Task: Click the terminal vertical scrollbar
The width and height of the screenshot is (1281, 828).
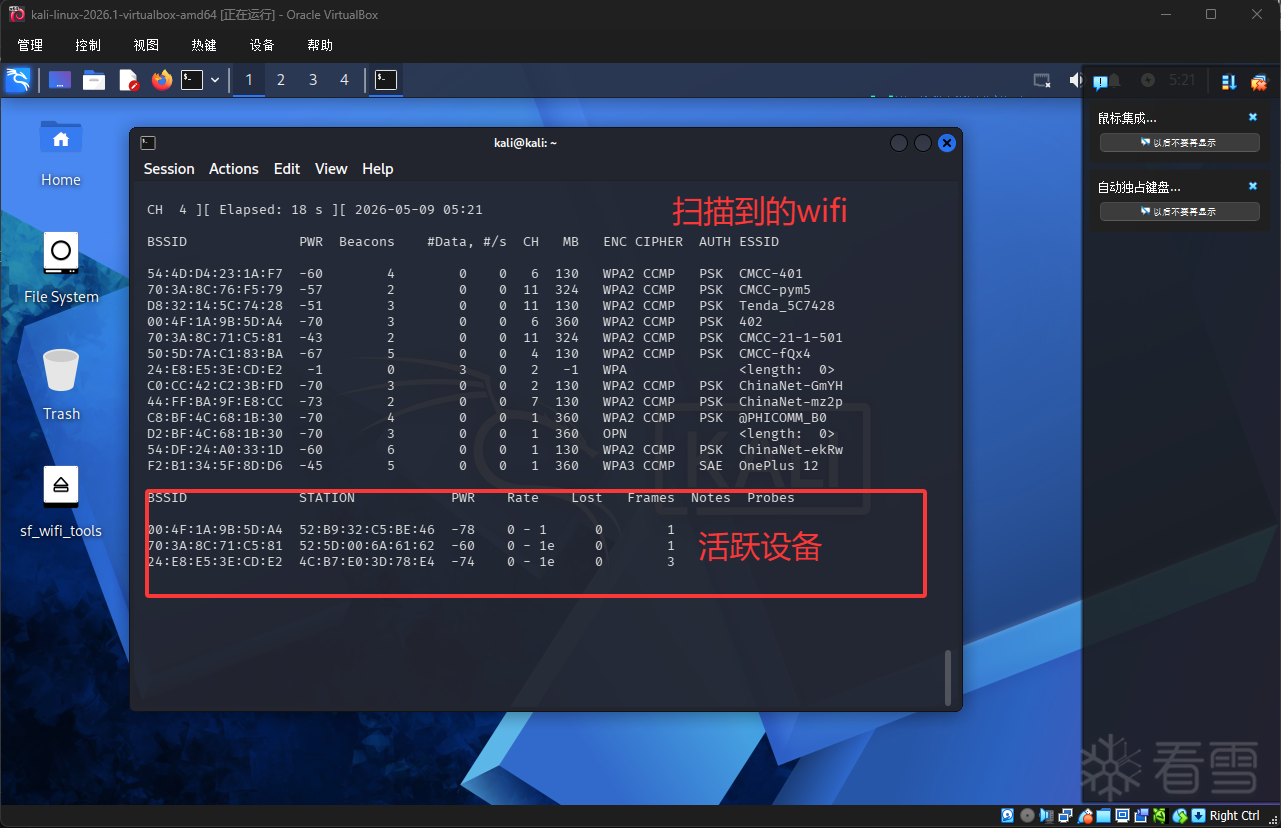Action: coord(948,678)
